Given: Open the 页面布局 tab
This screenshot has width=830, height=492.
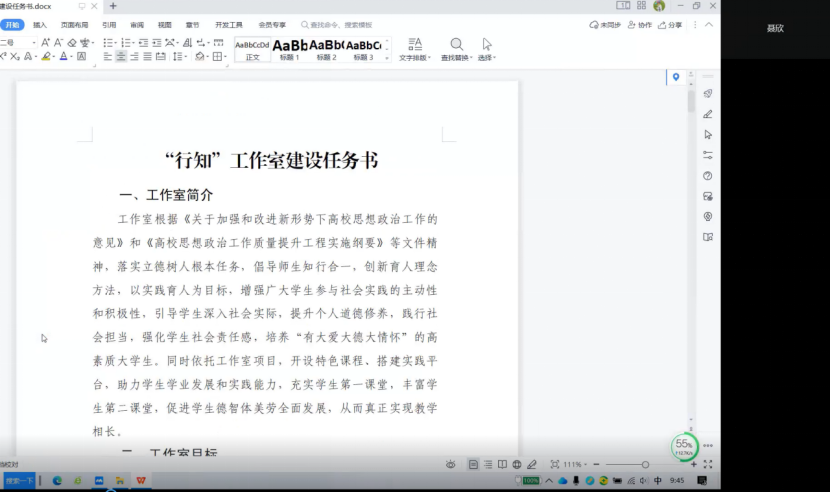Looking at the screenshot, I should point(74,25).
